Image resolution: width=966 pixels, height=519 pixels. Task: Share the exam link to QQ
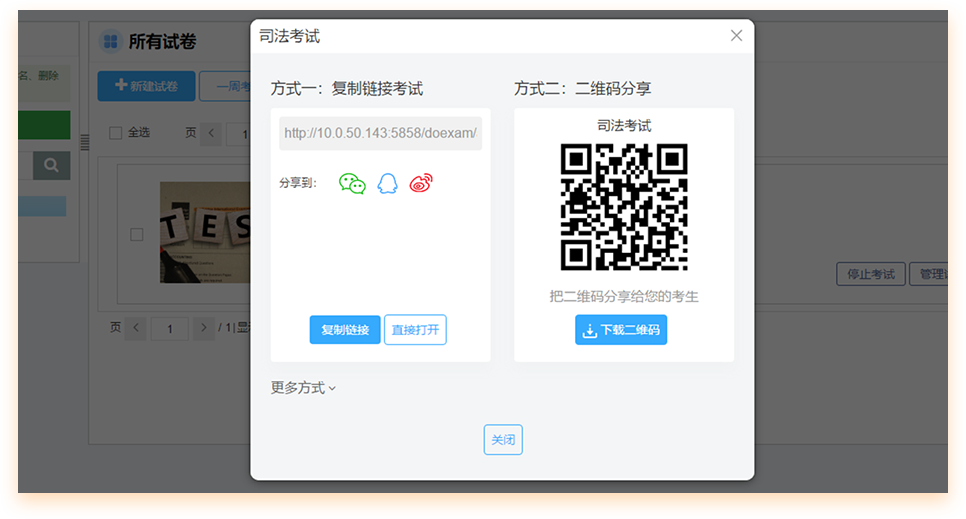pyautogui.click(x=388, y=183)
